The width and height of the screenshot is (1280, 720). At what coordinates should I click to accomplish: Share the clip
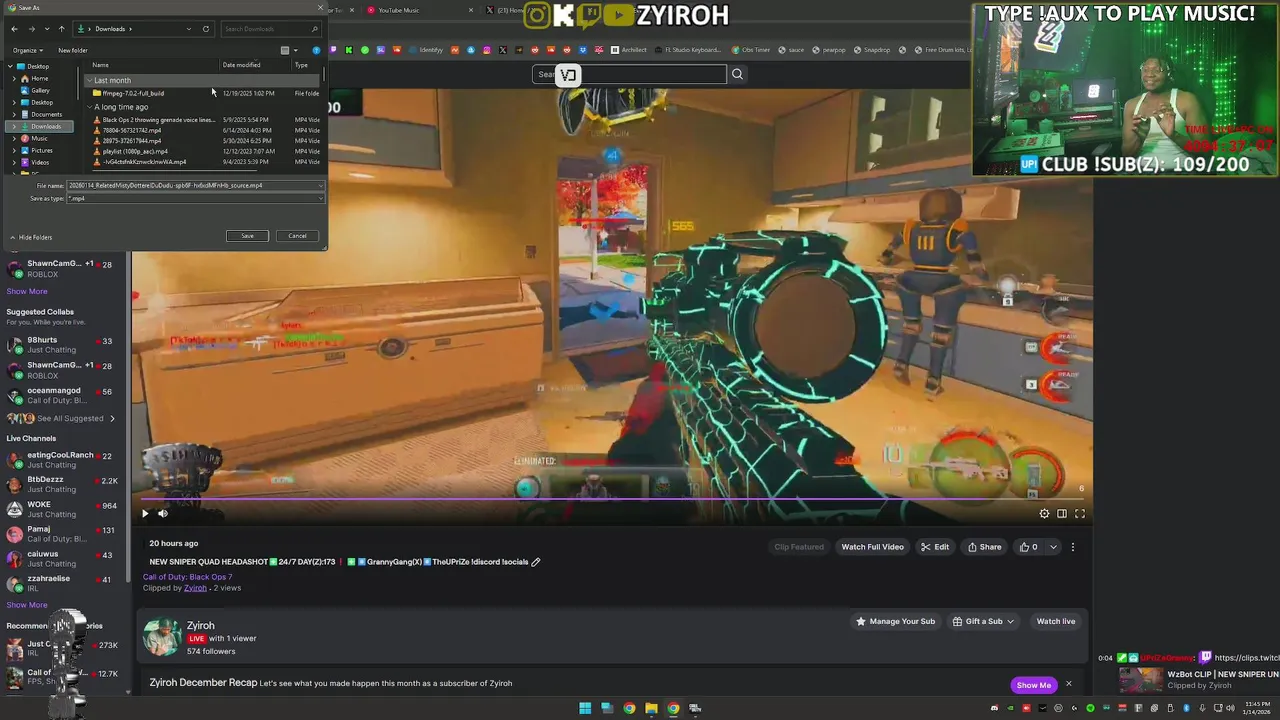(984, 547)
